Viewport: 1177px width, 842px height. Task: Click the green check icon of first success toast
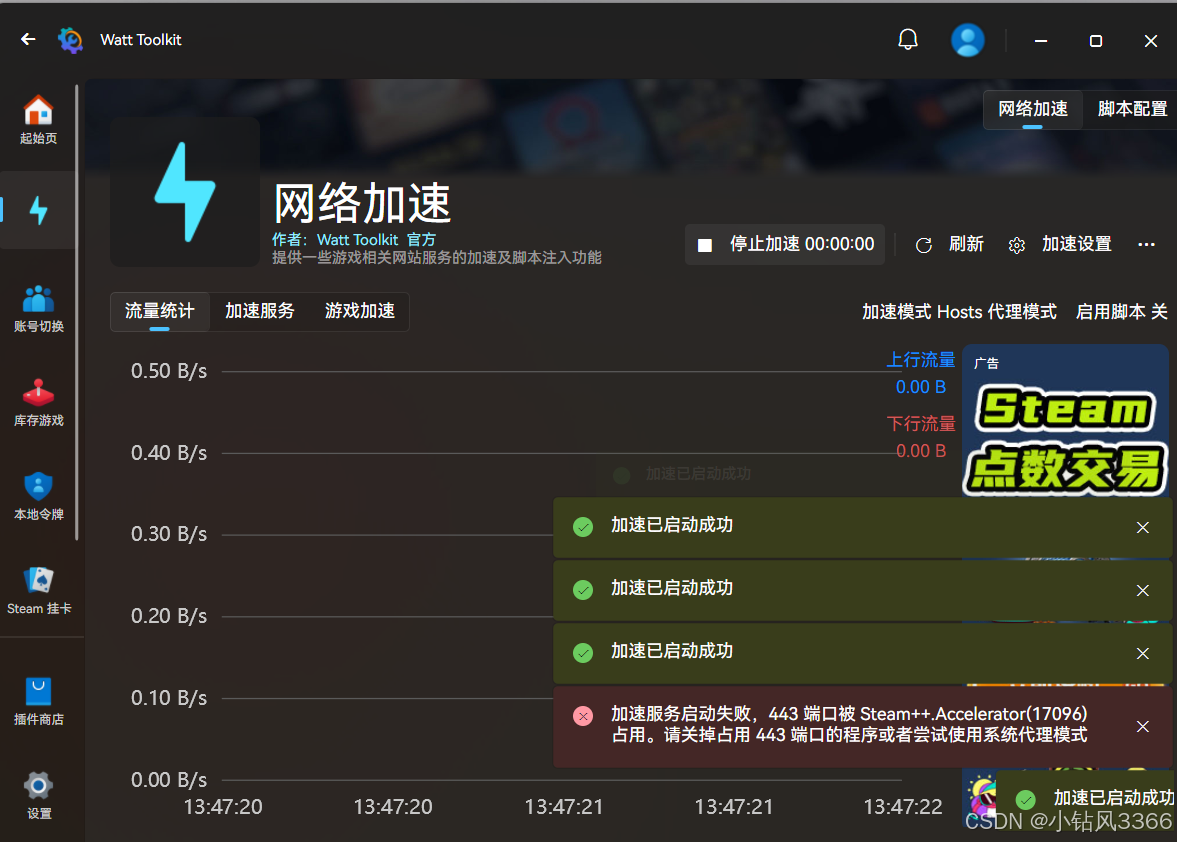click(583, 527)
